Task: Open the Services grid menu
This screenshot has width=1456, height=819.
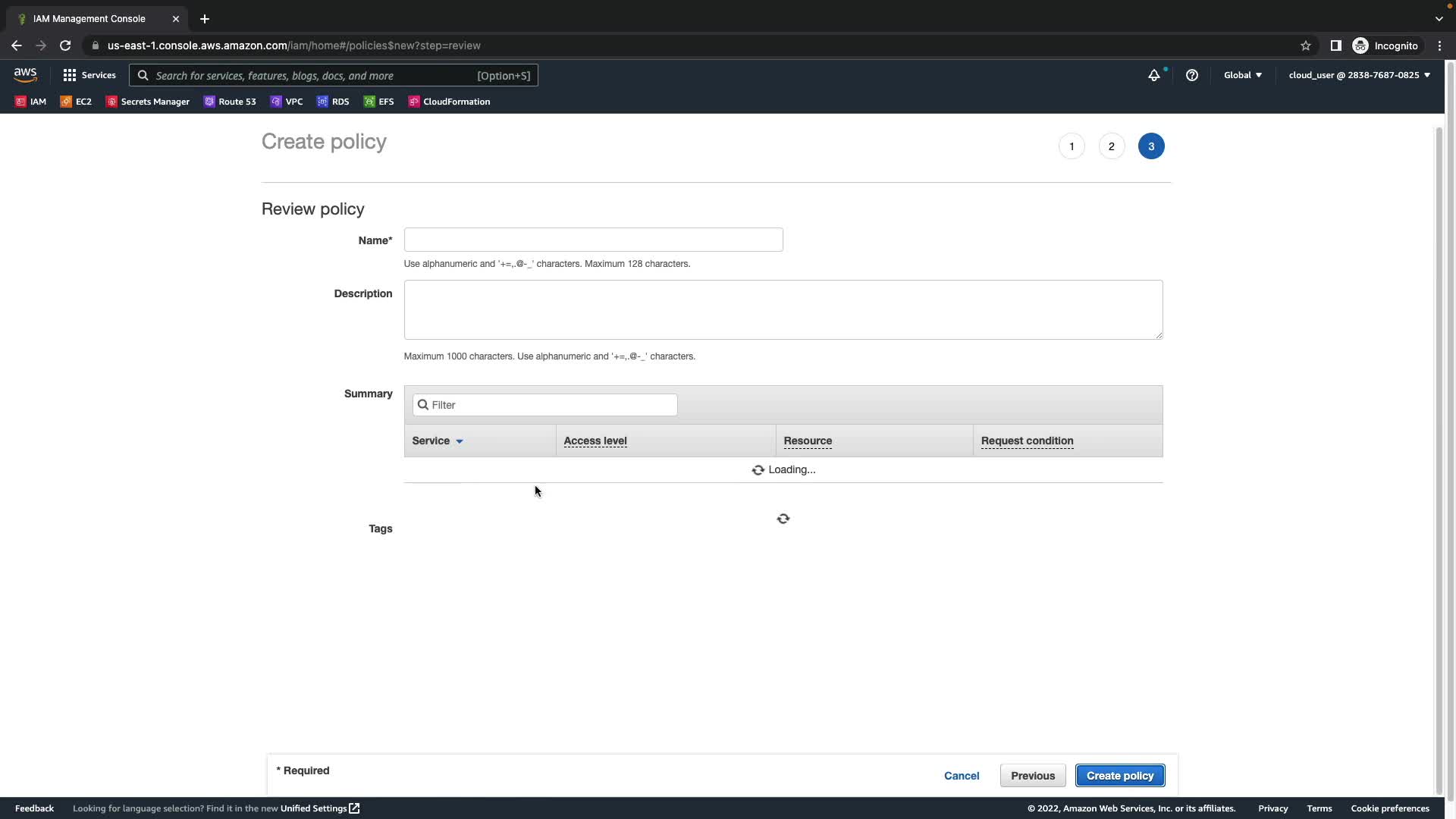Action: [x=89, y=75]
